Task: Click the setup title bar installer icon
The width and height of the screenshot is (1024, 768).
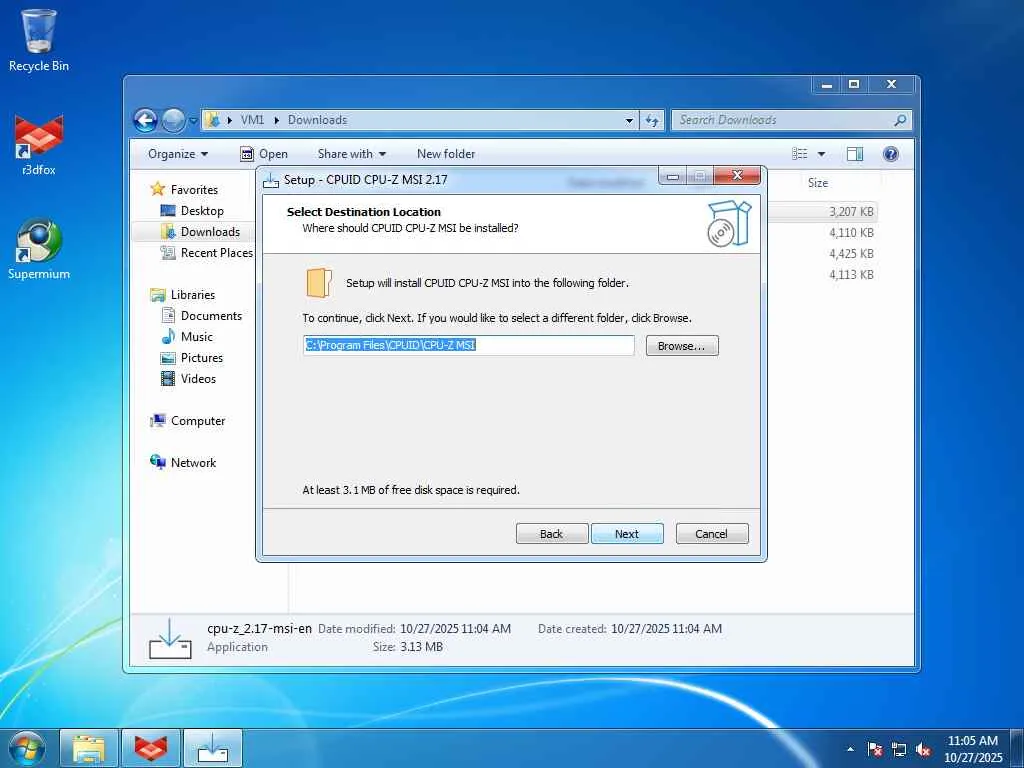Action: coord(270,180)
